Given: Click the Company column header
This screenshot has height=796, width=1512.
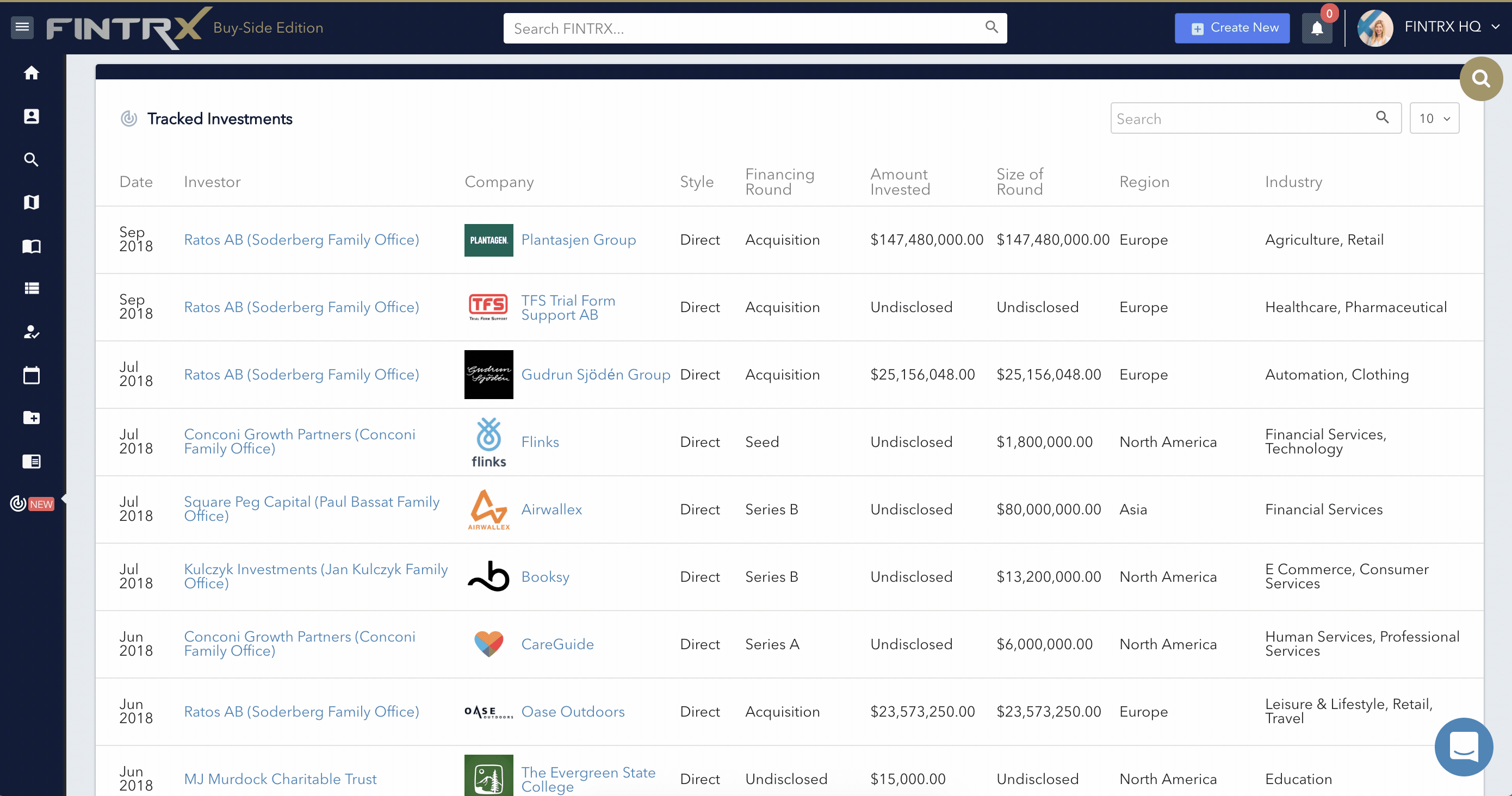Looking at the screenshot, I should coord(499,182).
